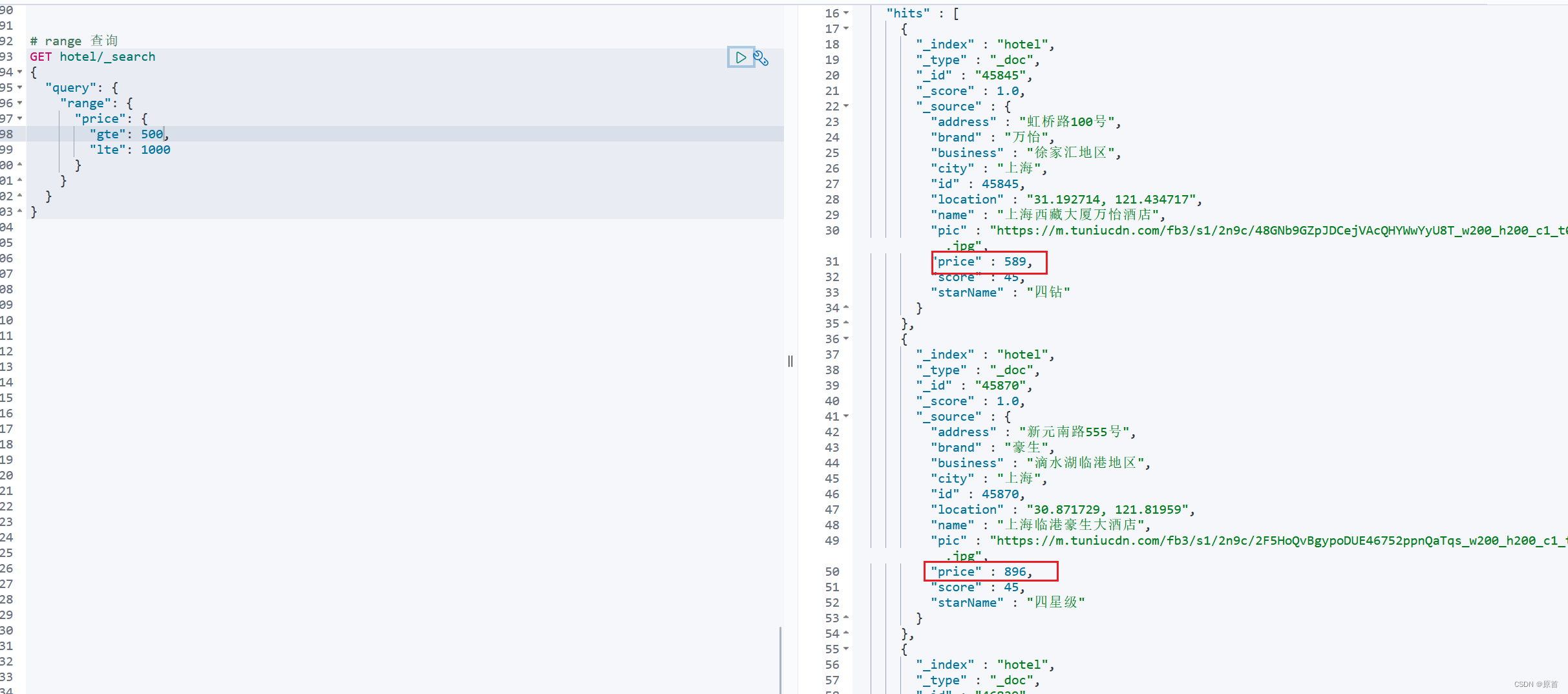Click the pane divider handle between editor and results
The height and width of the screenshot is (694, 1568).
tap(790, 361)
